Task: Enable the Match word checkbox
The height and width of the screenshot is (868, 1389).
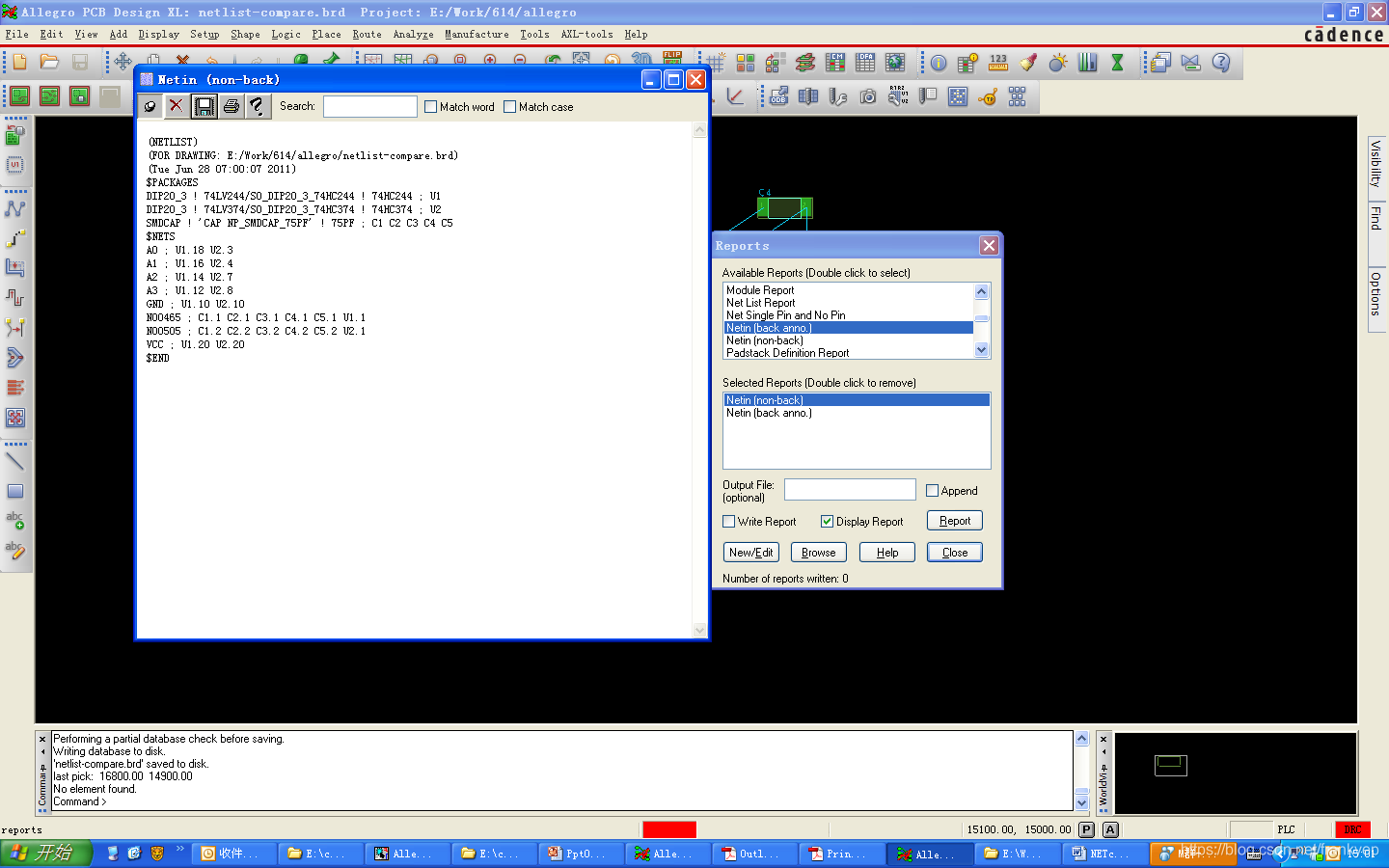Action: pyautogui.click(x=431, y=107)
